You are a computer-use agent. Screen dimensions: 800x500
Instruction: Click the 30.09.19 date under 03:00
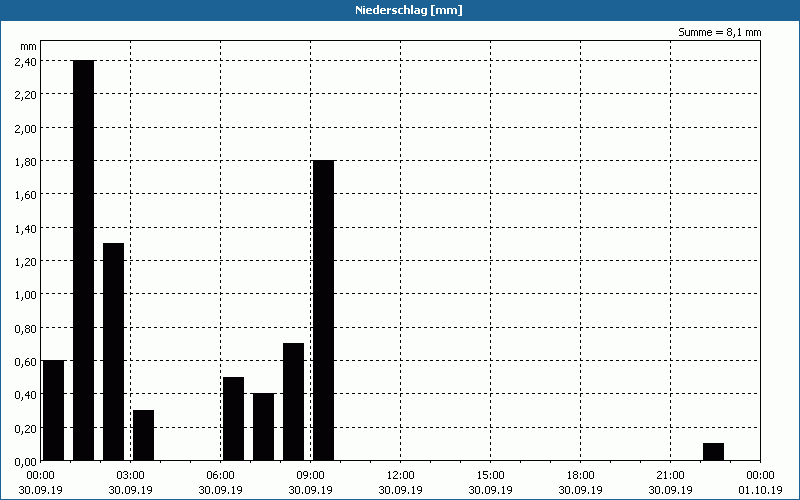tap(131, 490)
